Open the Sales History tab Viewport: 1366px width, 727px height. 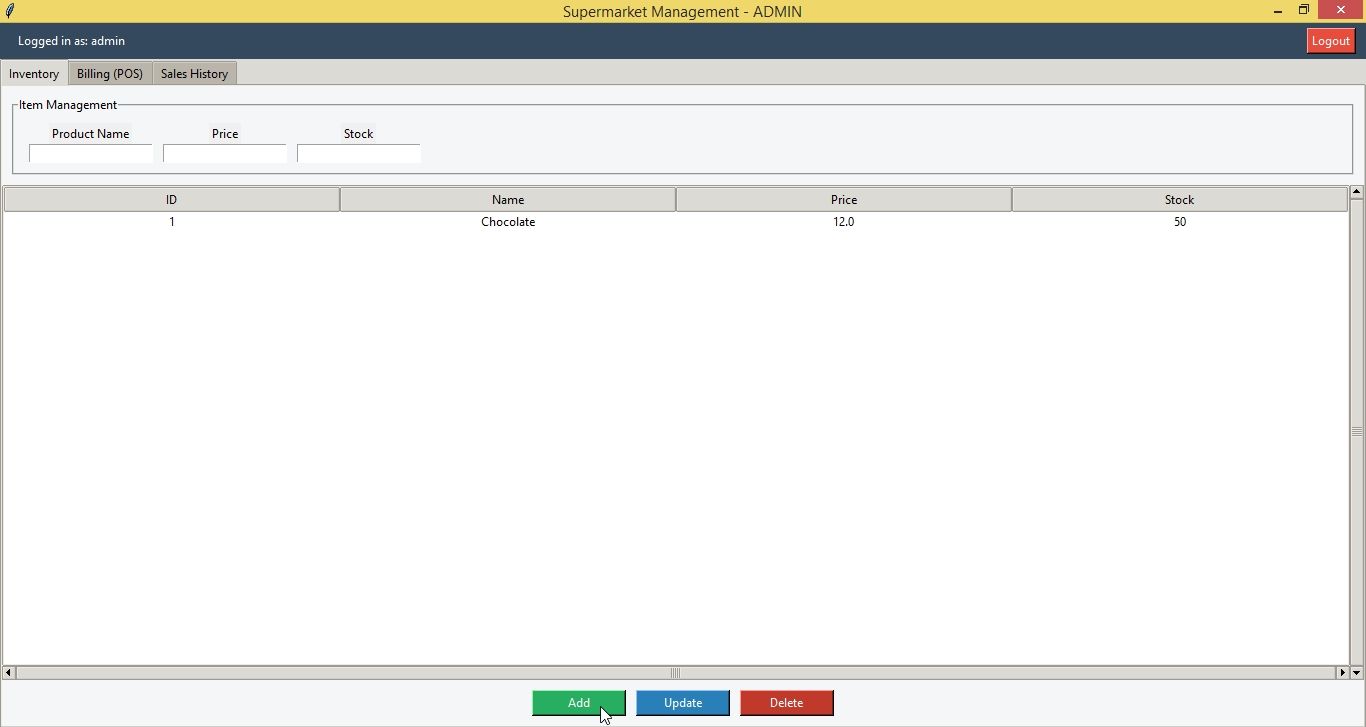194,74
